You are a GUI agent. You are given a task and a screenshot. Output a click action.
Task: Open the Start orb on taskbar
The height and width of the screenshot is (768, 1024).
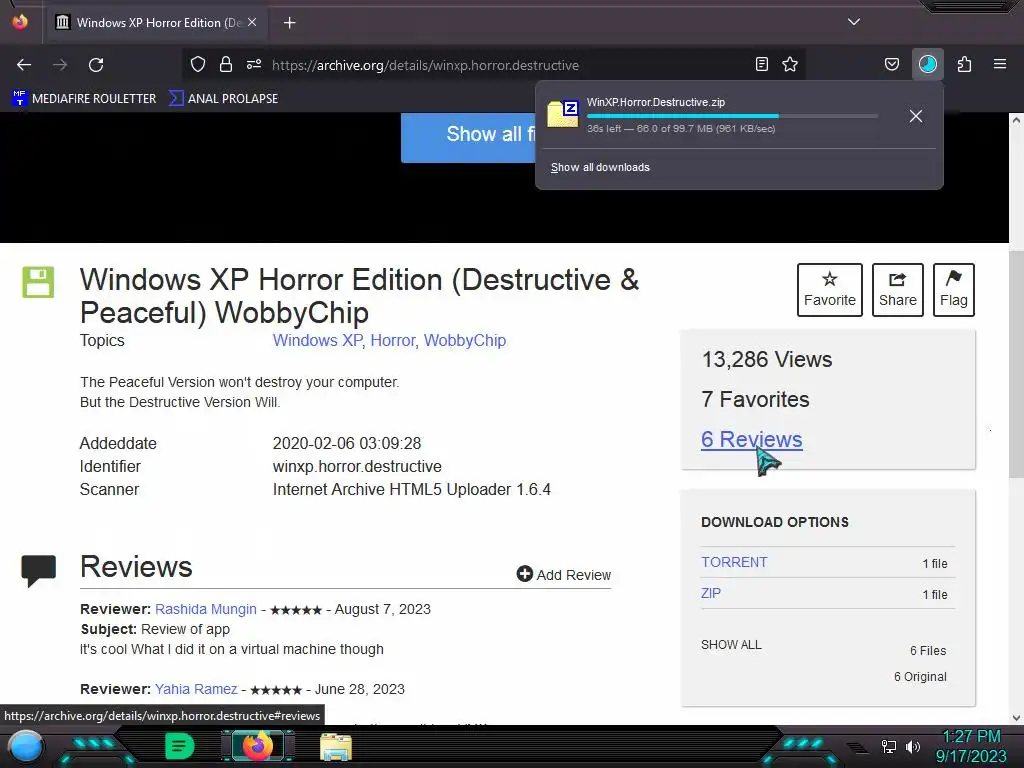(x=26, y=746)
